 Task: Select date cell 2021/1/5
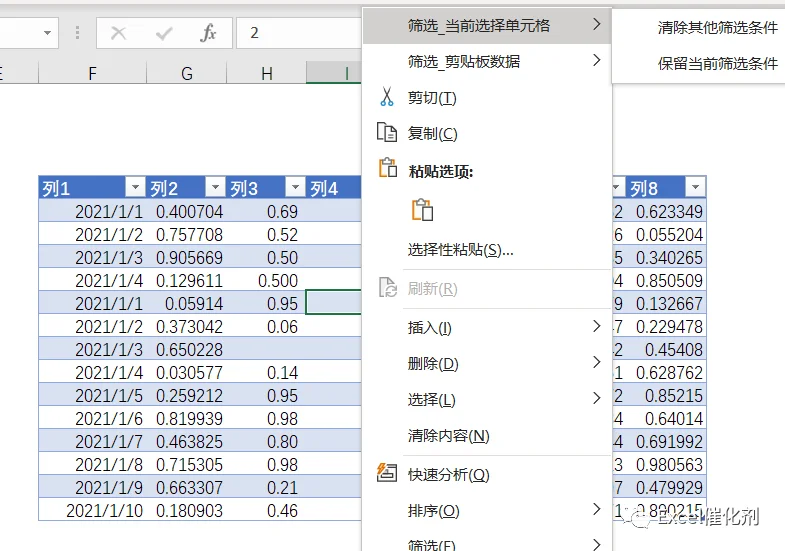tap(93, 395)
